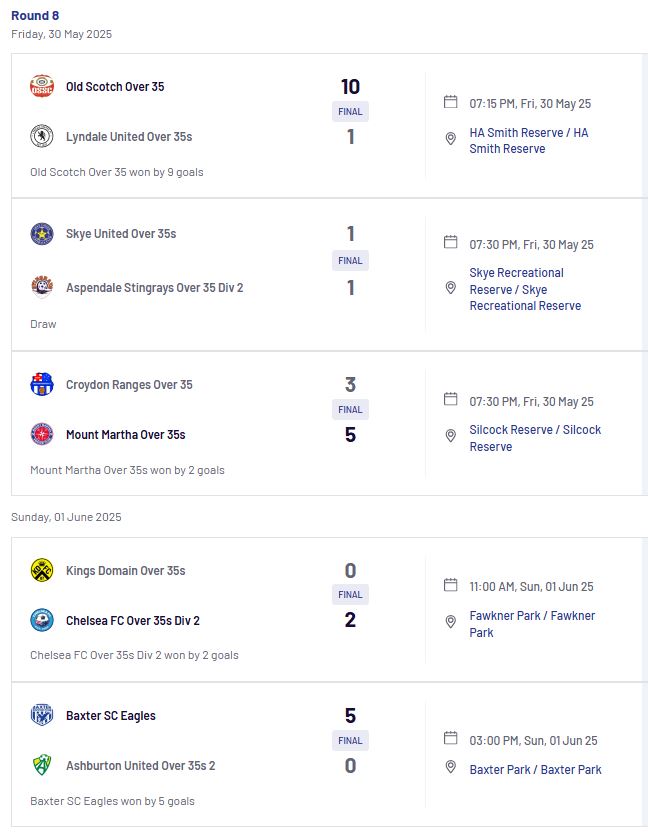The image size is (648, 833).
Task: Click the Mount Martha Over 35s logo
Action: pos(42,434)
